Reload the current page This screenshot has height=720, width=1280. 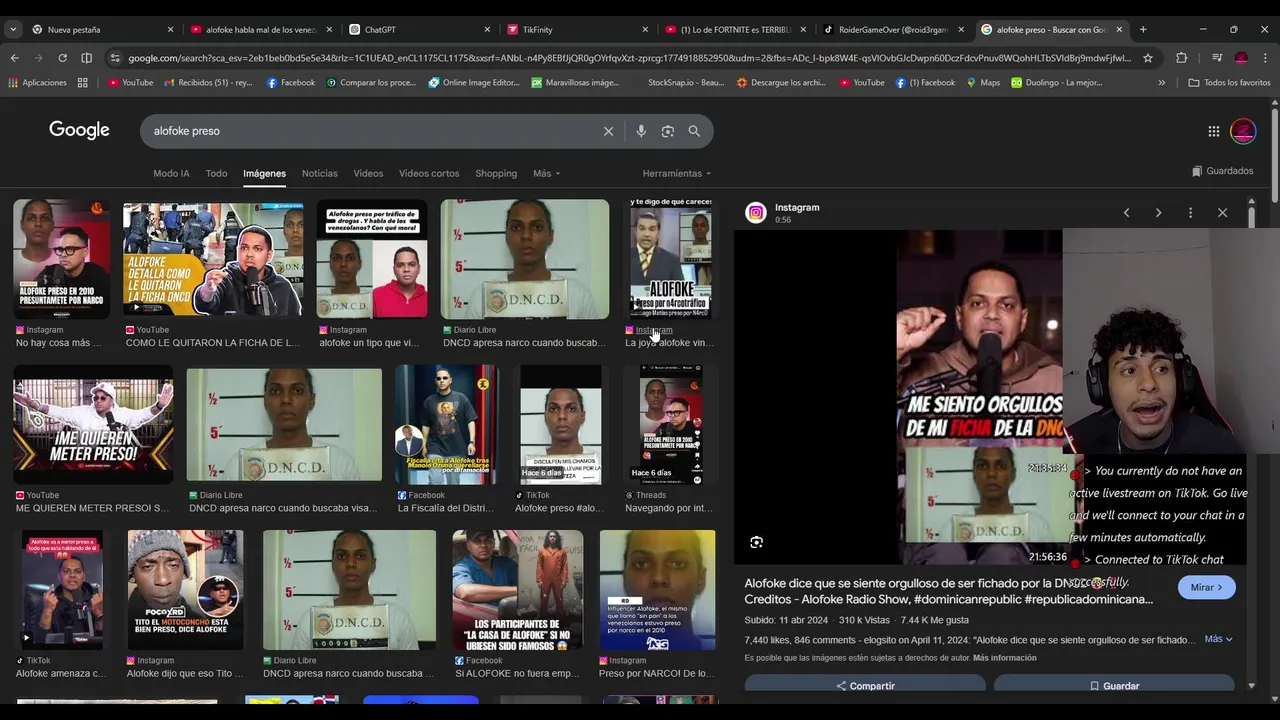point(62,58)
